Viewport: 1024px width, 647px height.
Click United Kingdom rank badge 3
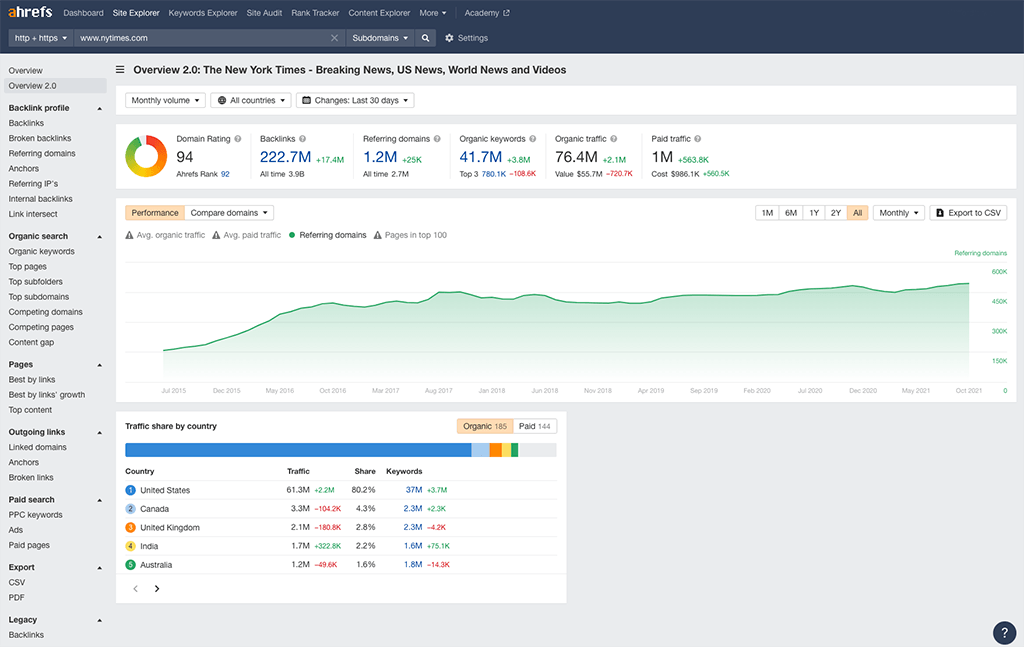click(x=130, y=527)
